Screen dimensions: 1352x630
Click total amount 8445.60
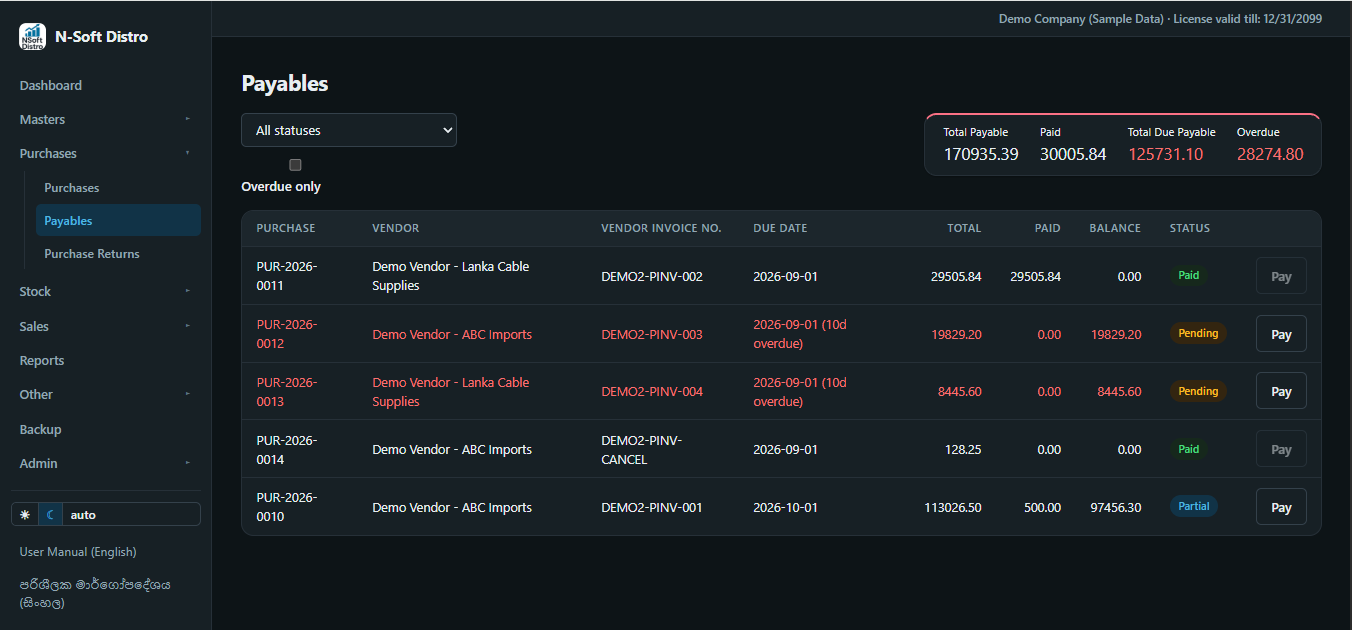pos(960,391)
